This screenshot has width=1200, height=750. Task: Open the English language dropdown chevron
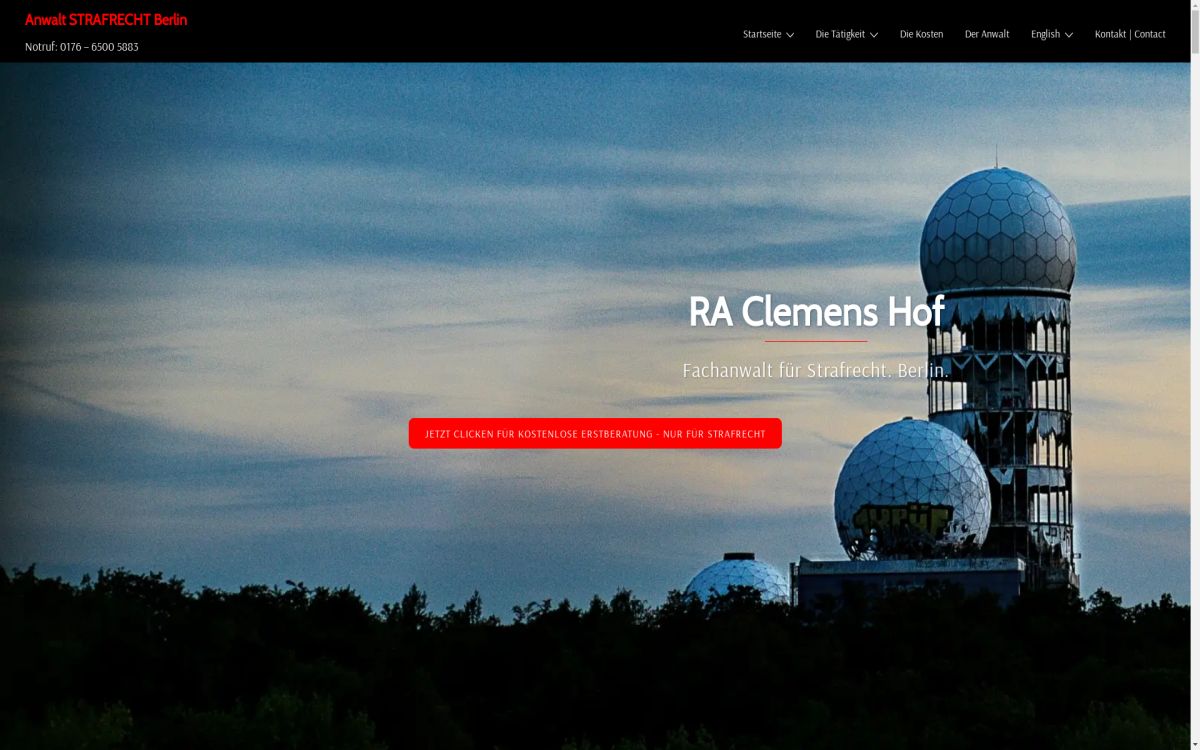pos(1069,35)
